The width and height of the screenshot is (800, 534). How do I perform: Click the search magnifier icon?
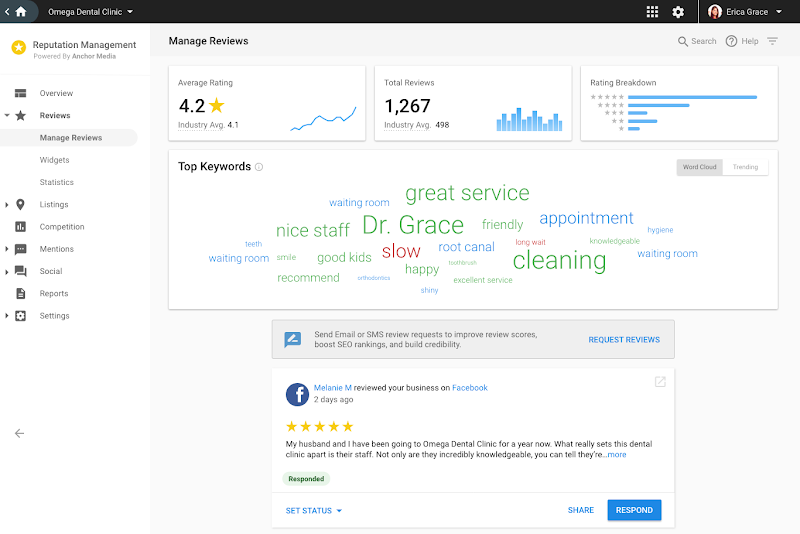(683, 41)
